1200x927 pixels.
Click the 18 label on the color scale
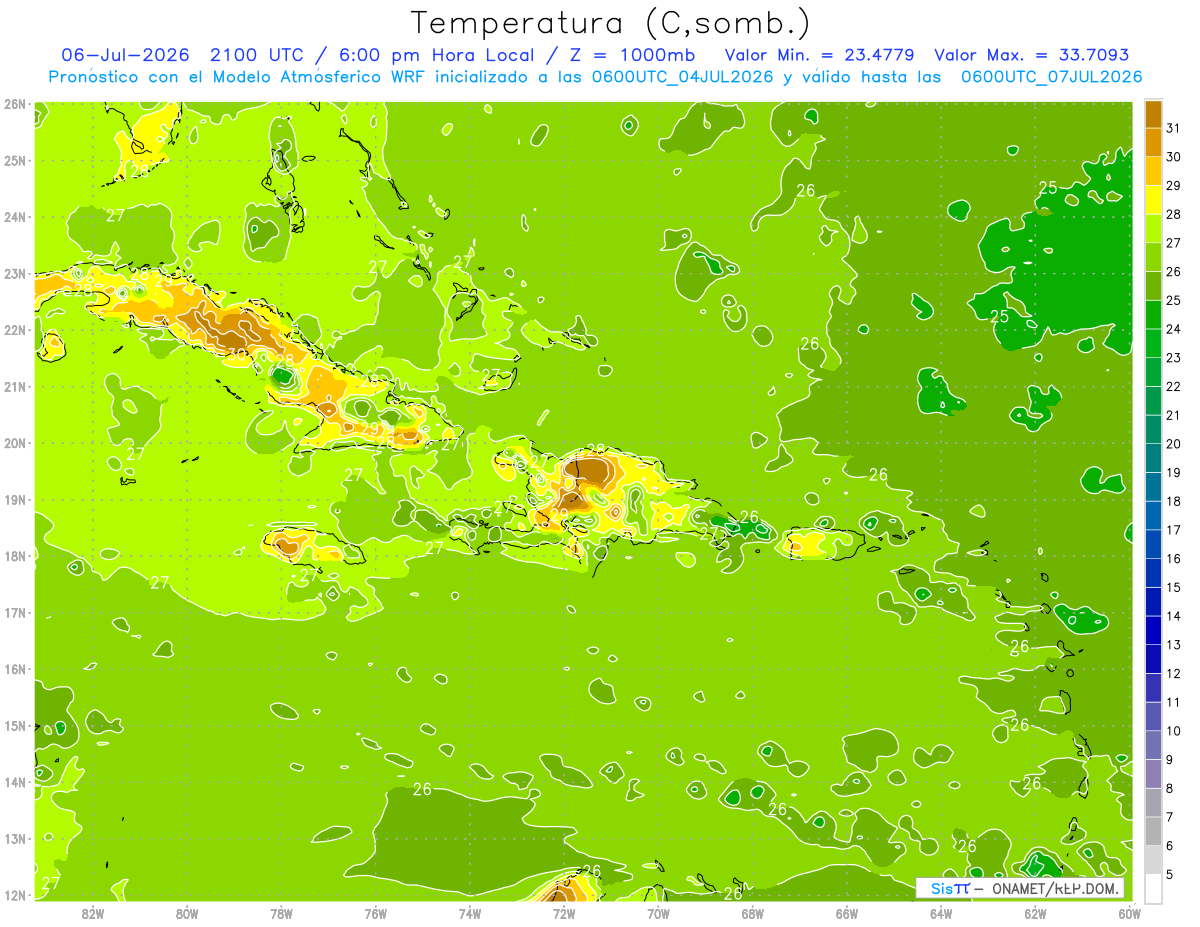coord(1173,501)
